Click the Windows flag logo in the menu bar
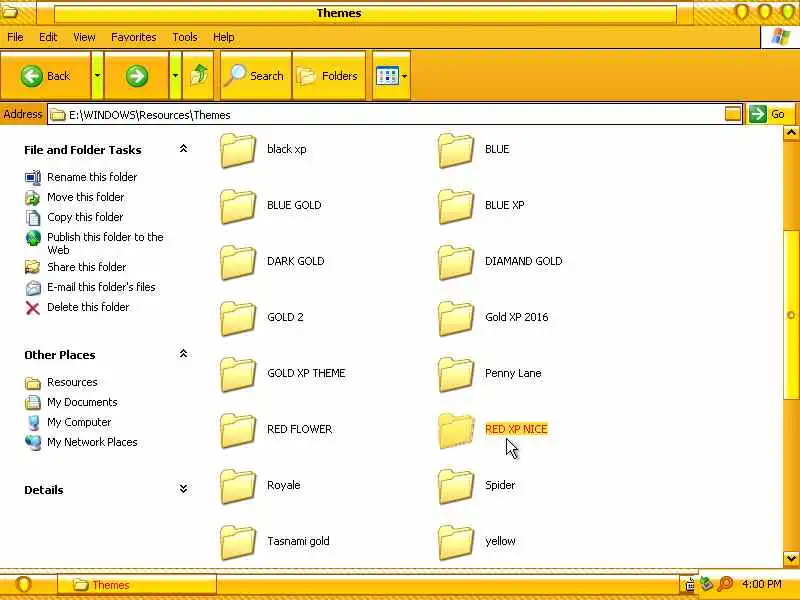This screenshot has width=800, height=600. [780, 37]
